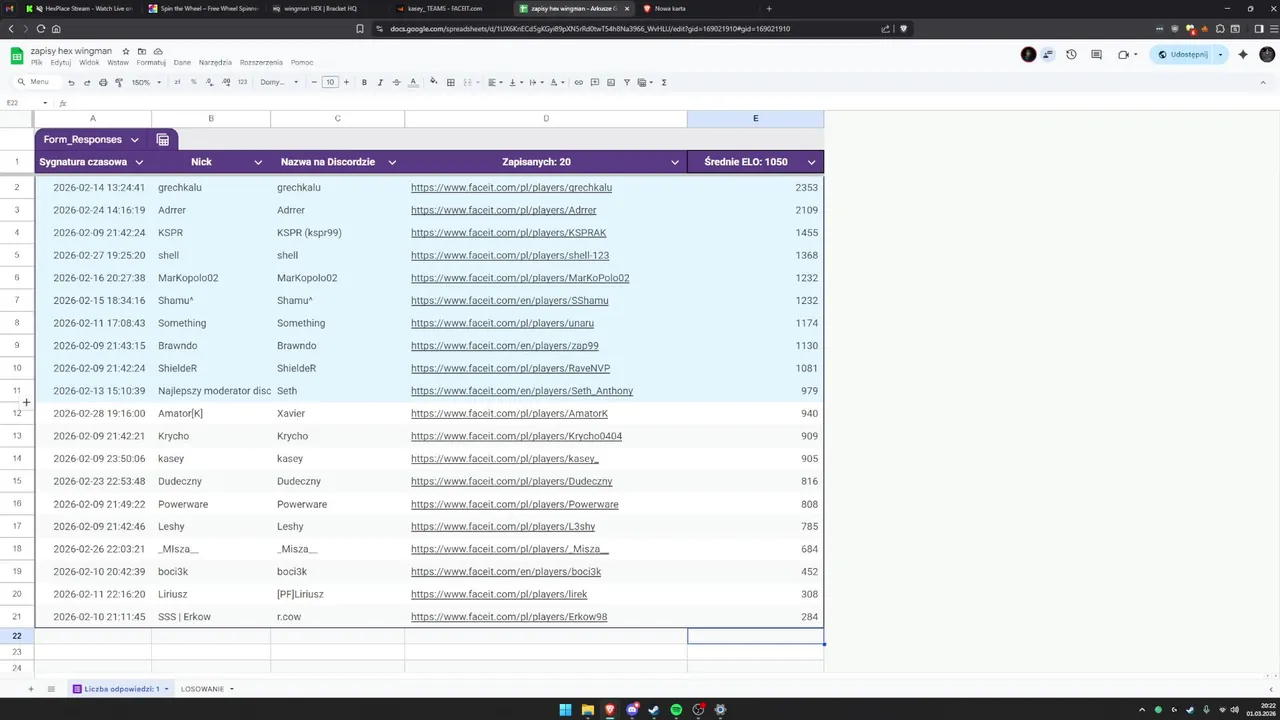Star the document zapisy hex wingman

126,51
